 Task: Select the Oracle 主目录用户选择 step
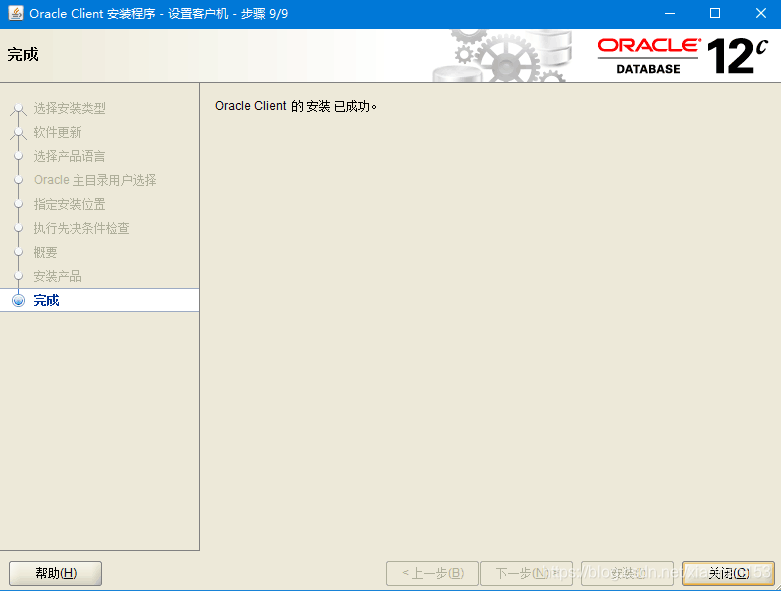coord(95,180)
